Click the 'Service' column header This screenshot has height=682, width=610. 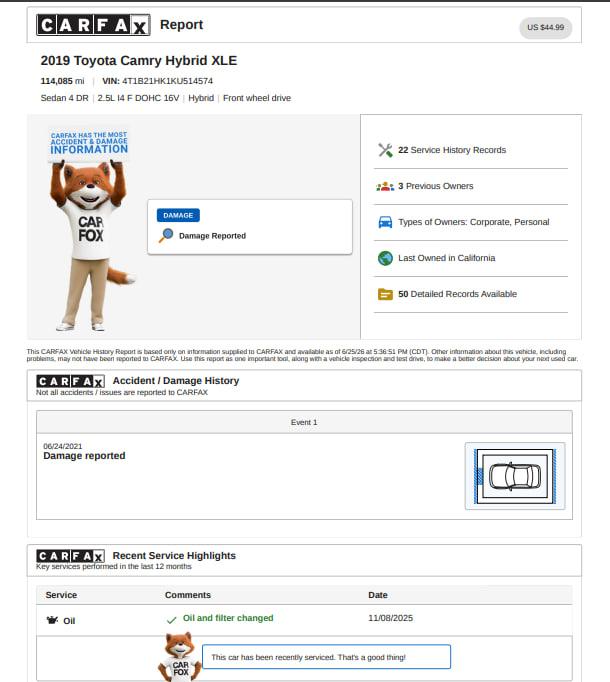click(61, 595)
